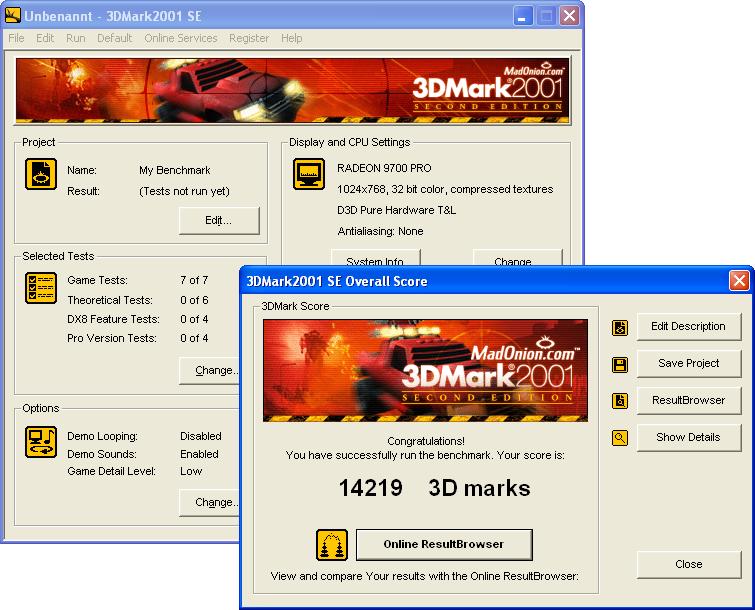Open the File menu
This screenshot has width=755, height=610.
[x=16, y=38]
